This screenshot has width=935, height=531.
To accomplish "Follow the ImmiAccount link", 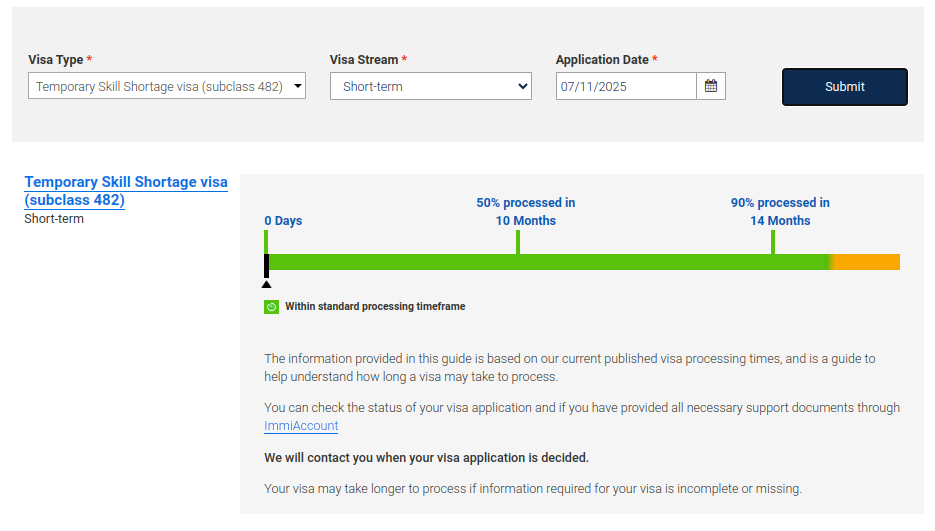I will (301, 426).
